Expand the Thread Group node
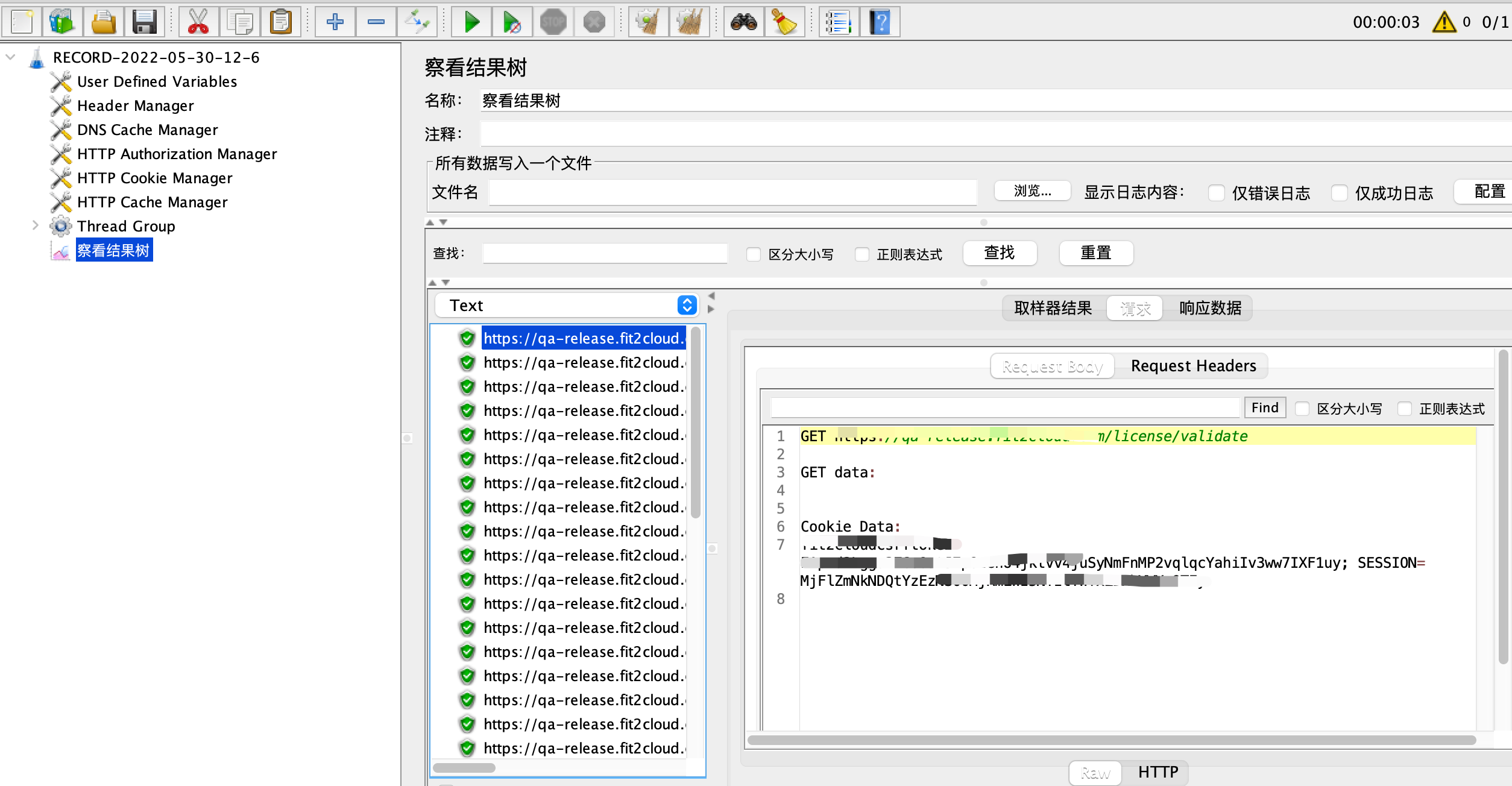 (34, 225)
